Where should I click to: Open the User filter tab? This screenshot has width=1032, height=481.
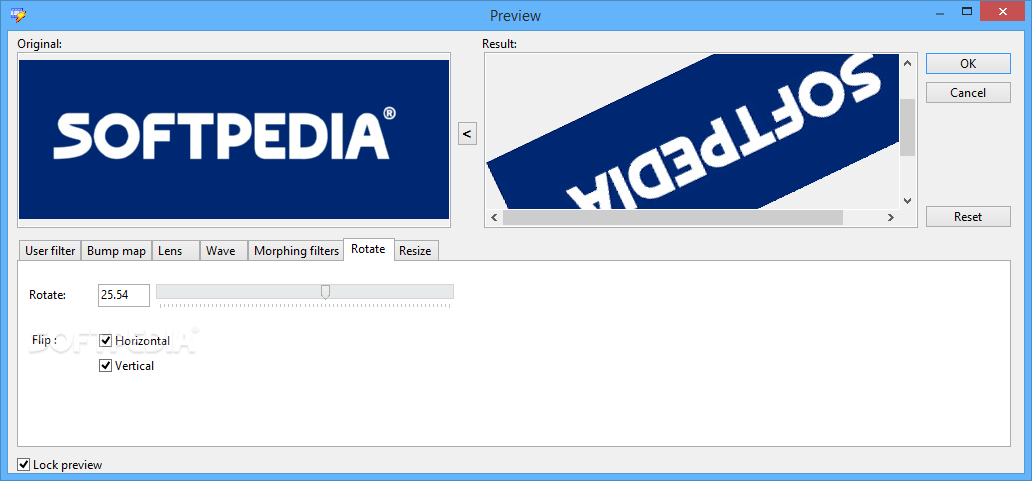50,251
